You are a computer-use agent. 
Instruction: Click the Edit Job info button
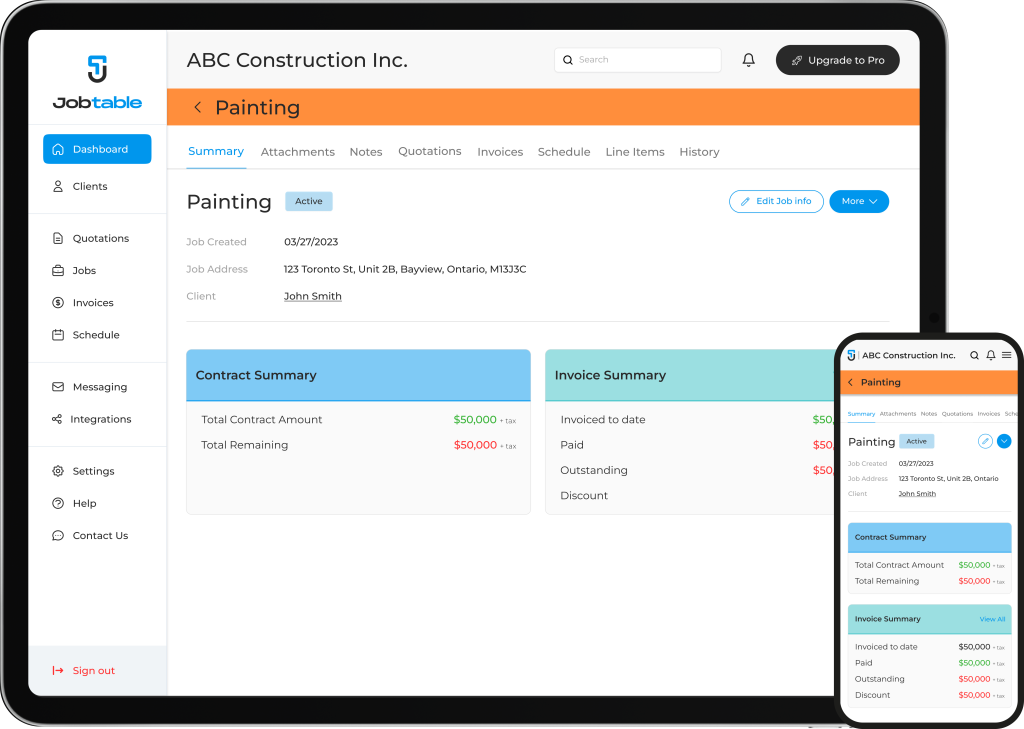[776, 201]
